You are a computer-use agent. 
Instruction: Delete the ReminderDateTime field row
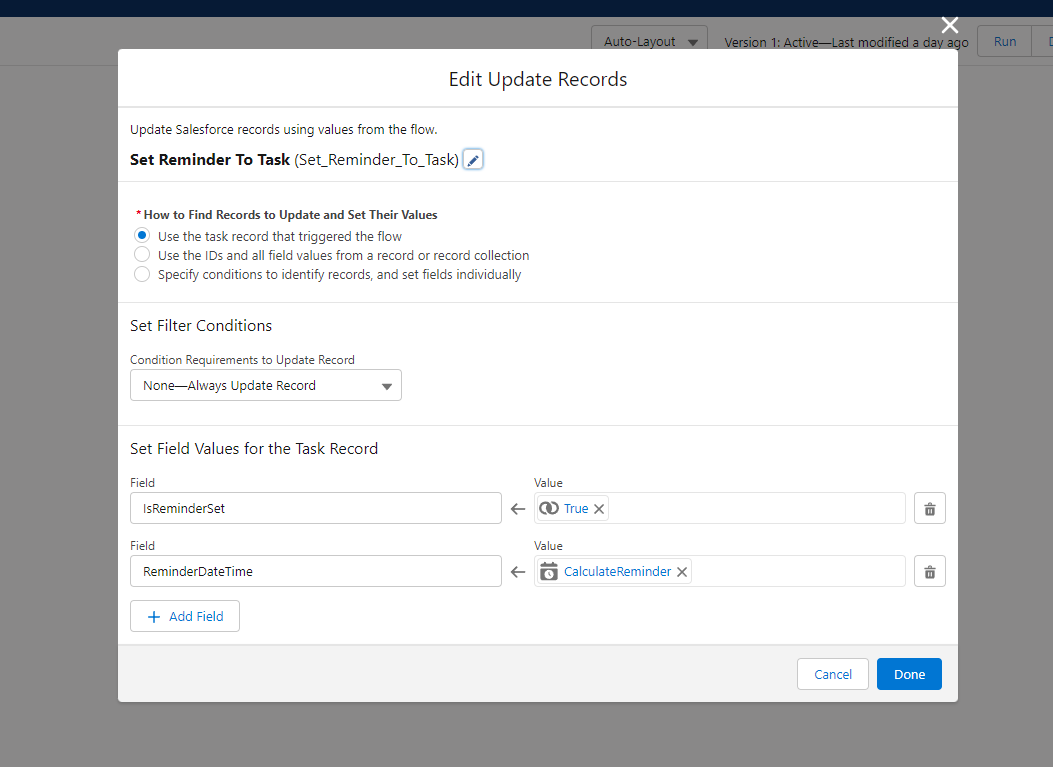point(929,572)
